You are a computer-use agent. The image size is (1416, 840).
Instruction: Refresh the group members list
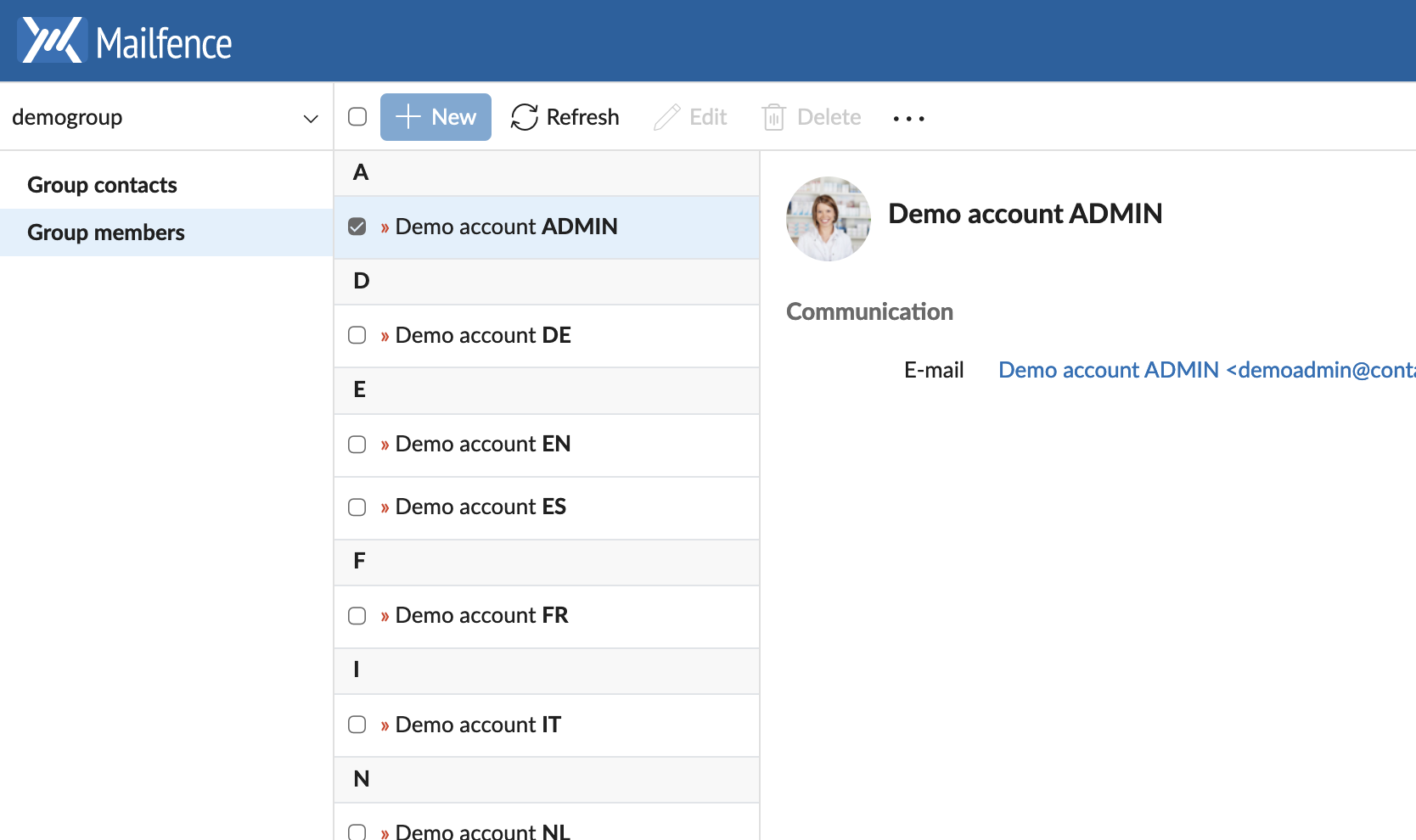tap(565, 117)
